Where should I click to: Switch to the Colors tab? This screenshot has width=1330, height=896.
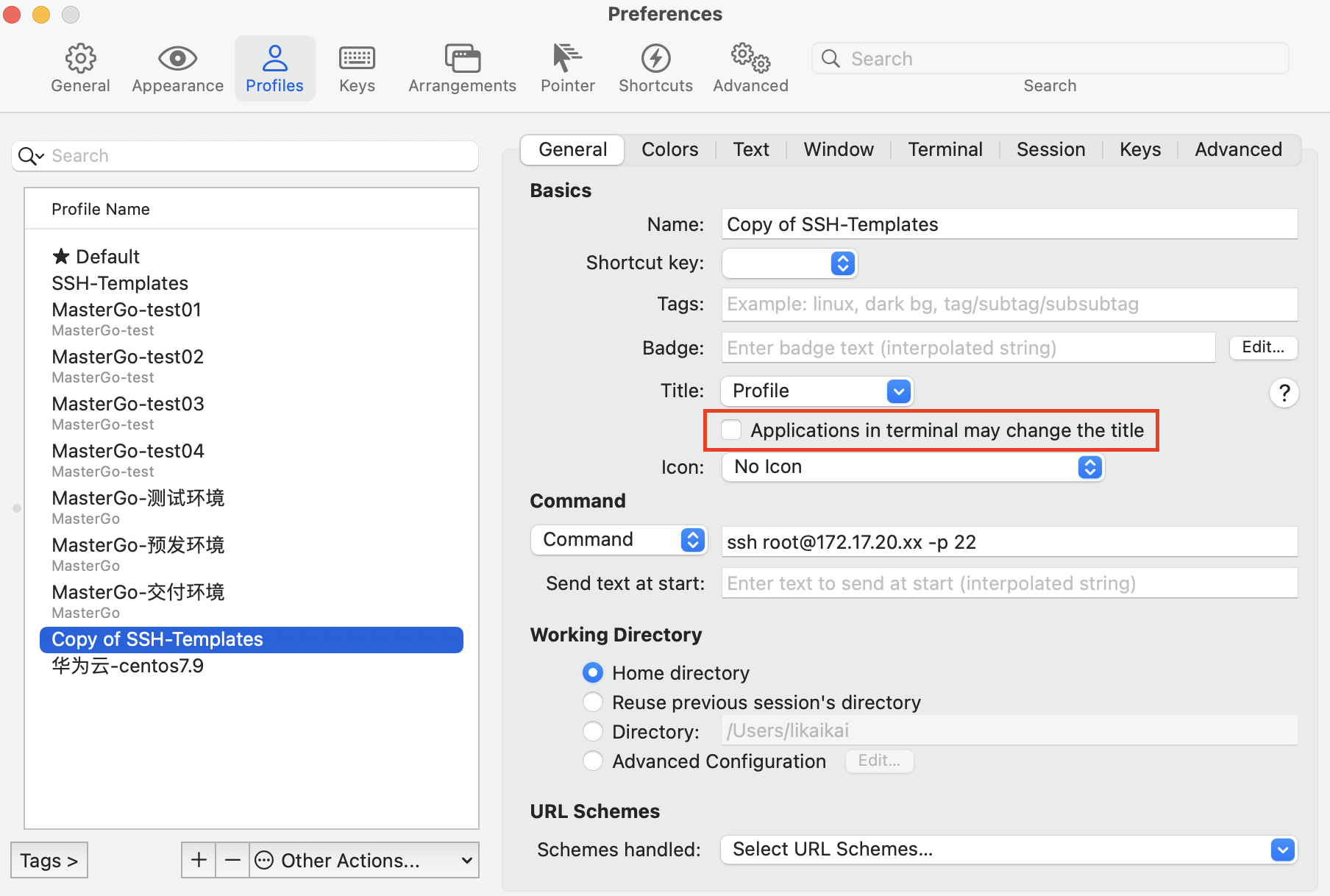669,149
